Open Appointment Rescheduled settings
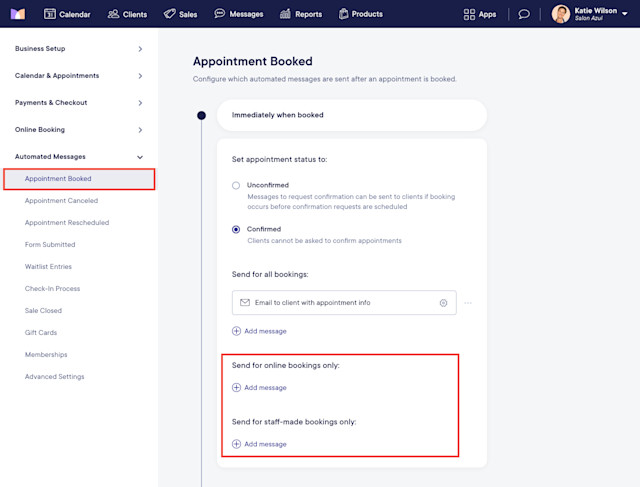This screenshot has height=487, width=640. tap(67, 223)
